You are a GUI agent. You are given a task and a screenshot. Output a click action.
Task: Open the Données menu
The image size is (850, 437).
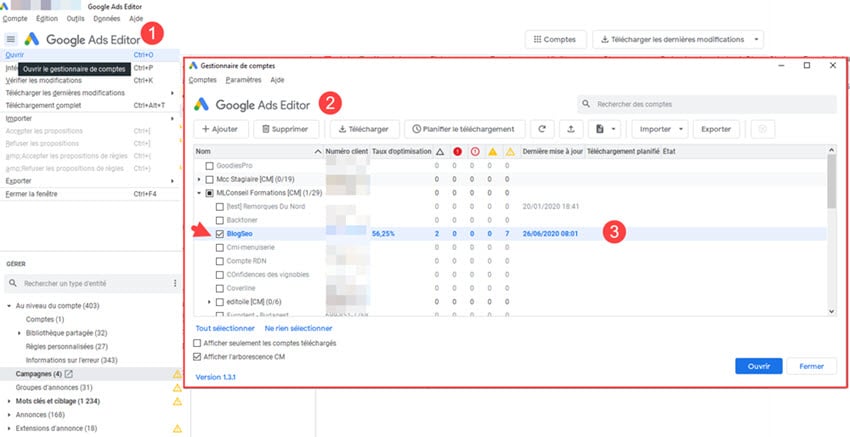tap(106, 18)
